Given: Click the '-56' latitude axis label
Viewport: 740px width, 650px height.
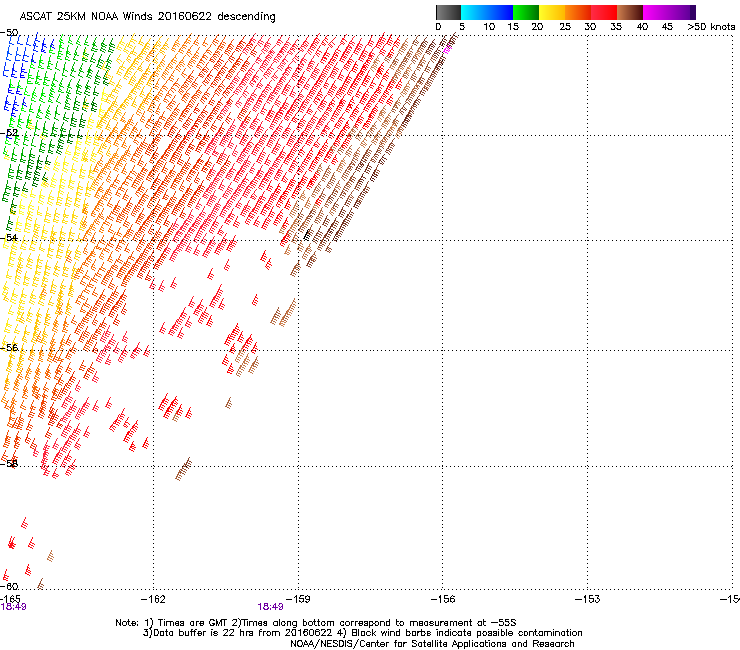Looking at the screenshot, I should (9, 348).
